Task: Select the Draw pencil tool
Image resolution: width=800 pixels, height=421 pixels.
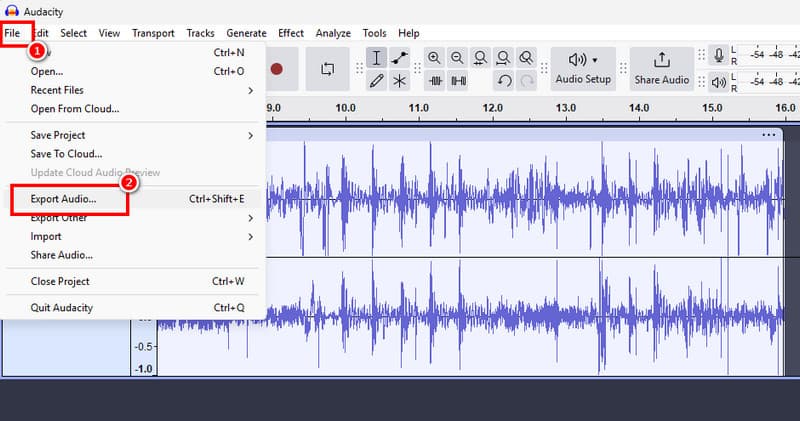Action: click(376, 81)
